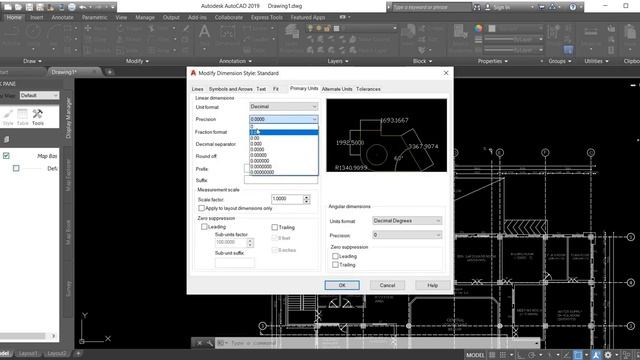Click the object color wheel in Properties panel
This screenshot has height=360, width=640.
478,28
